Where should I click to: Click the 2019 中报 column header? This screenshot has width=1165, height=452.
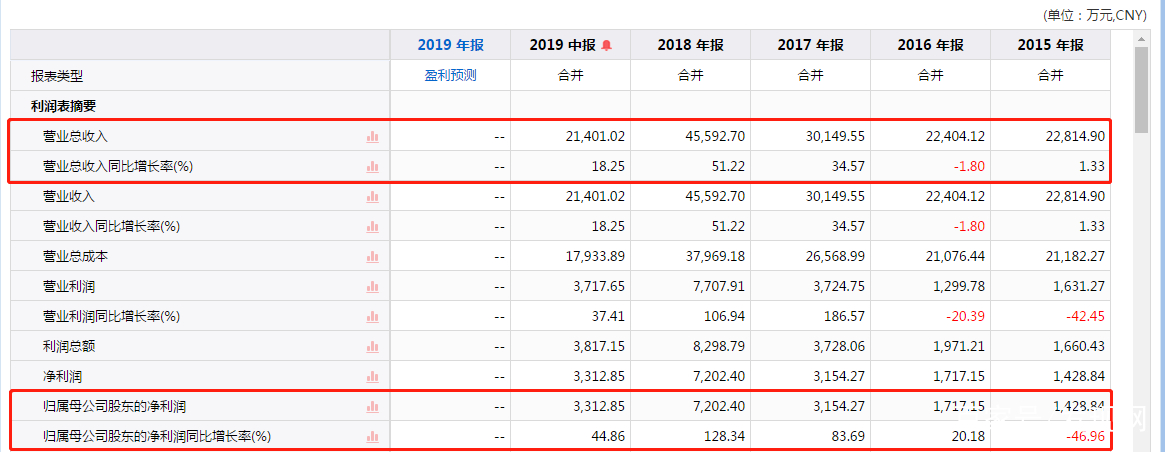562,45
